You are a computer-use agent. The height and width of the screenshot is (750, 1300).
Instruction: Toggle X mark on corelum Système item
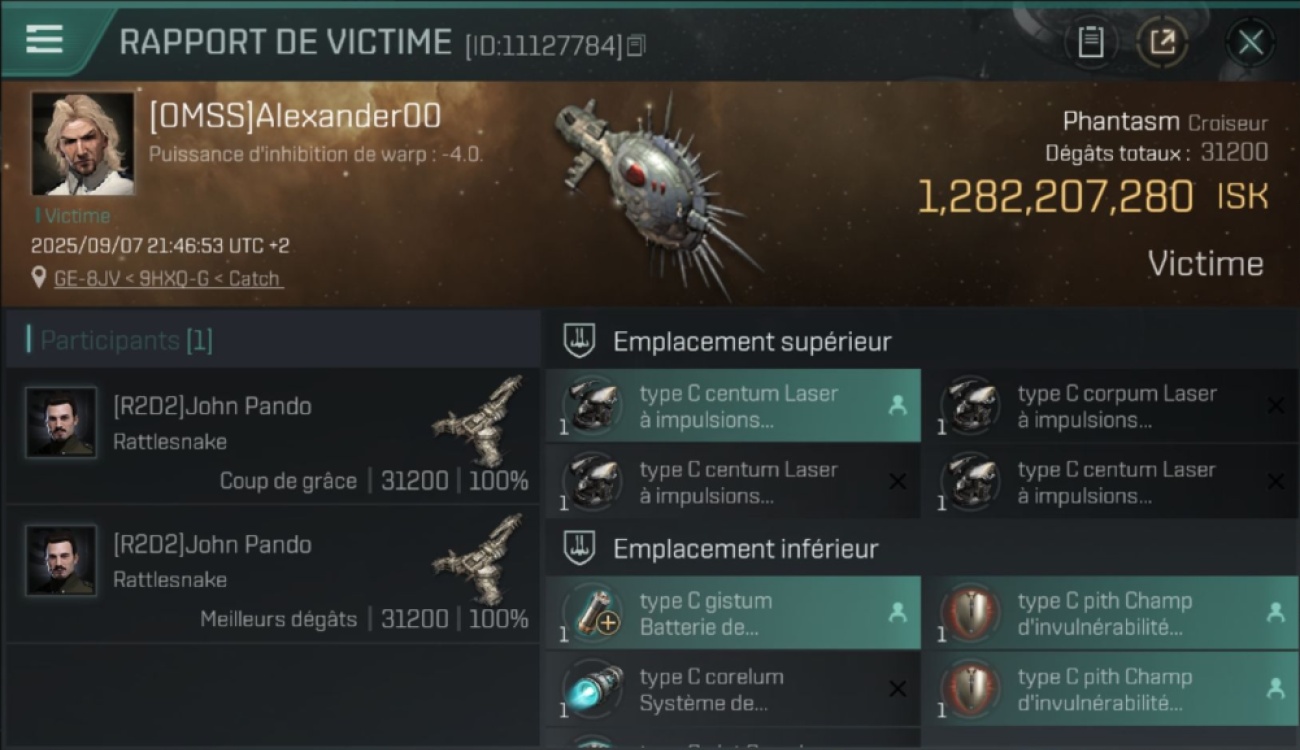click(897, 688)
